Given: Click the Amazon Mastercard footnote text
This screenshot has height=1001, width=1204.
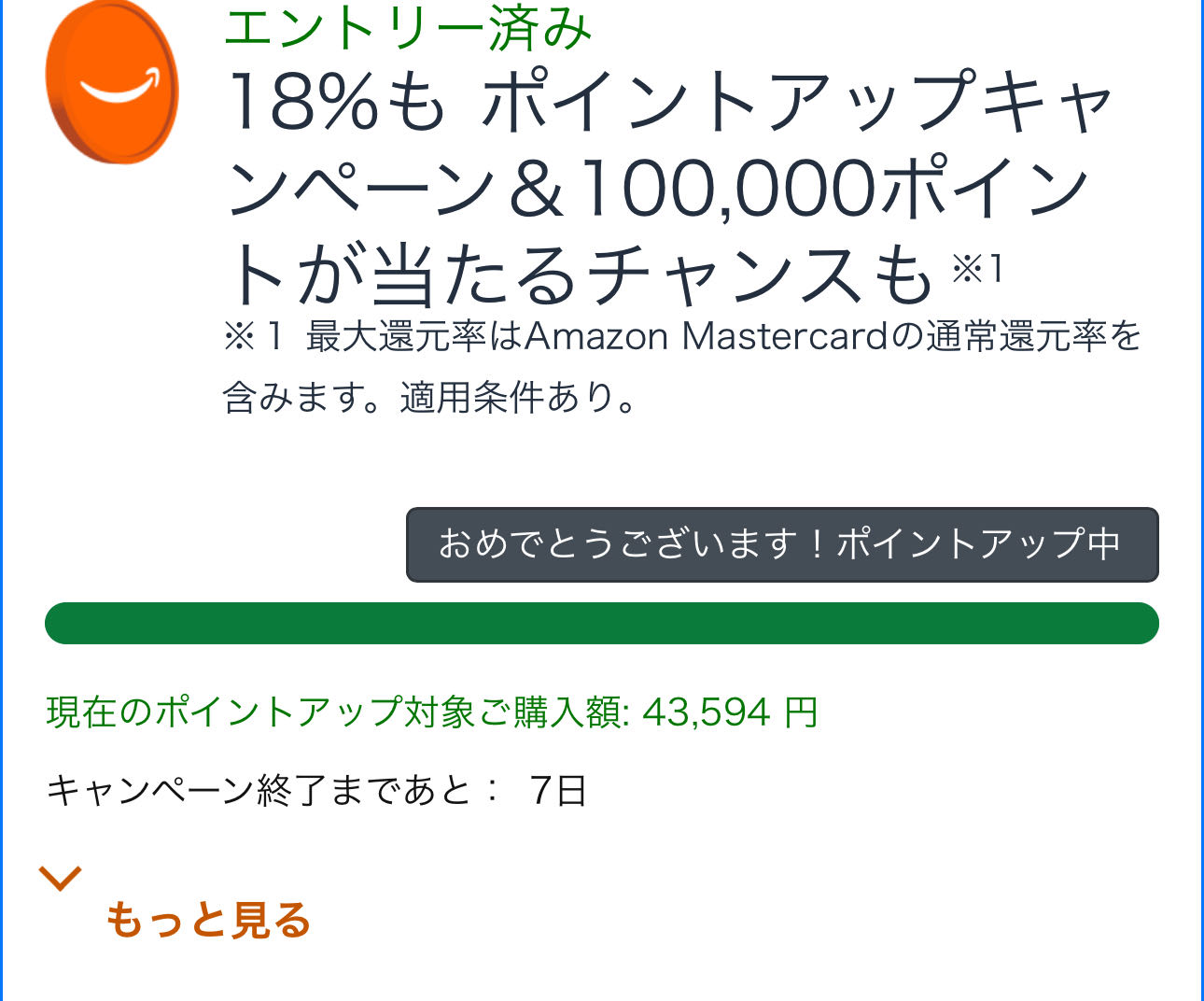Looking at the screenshot, I should (x=706, y=336).
